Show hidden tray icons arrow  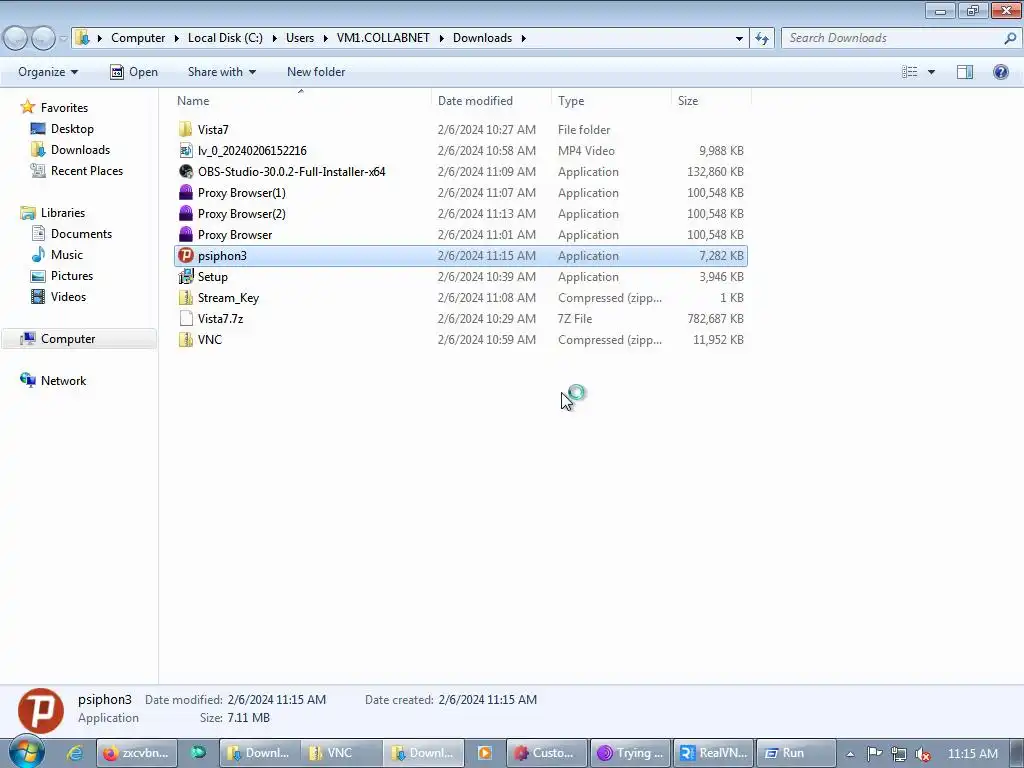click(850, 754)
